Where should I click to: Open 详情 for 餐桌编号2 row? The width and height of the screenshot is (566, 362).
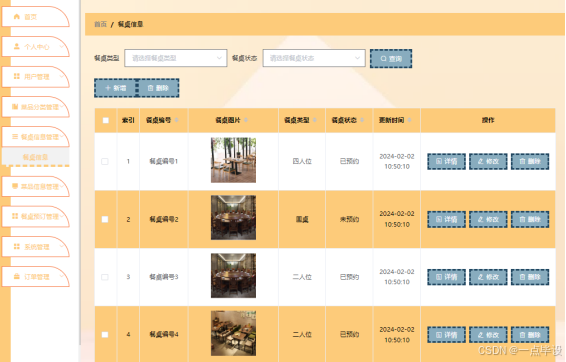[x=446, y=219]
